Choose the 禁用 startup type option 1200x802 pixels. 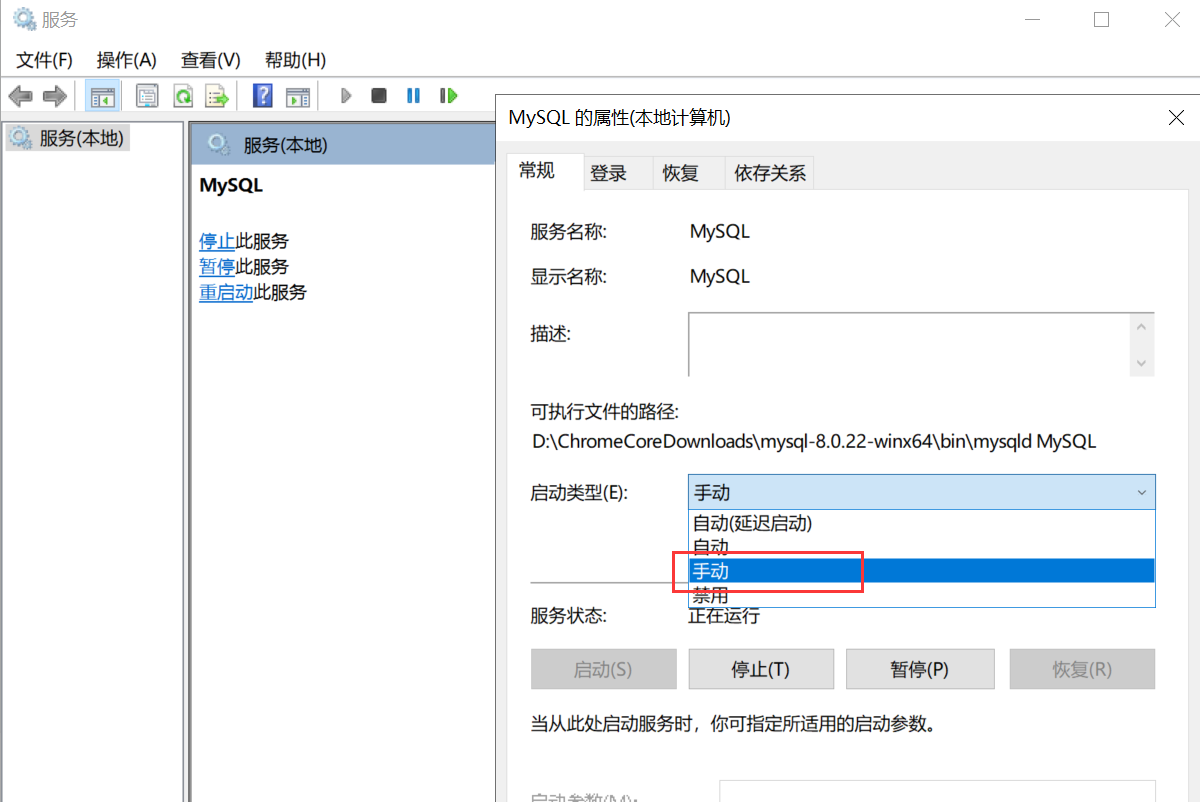[921, 595]
